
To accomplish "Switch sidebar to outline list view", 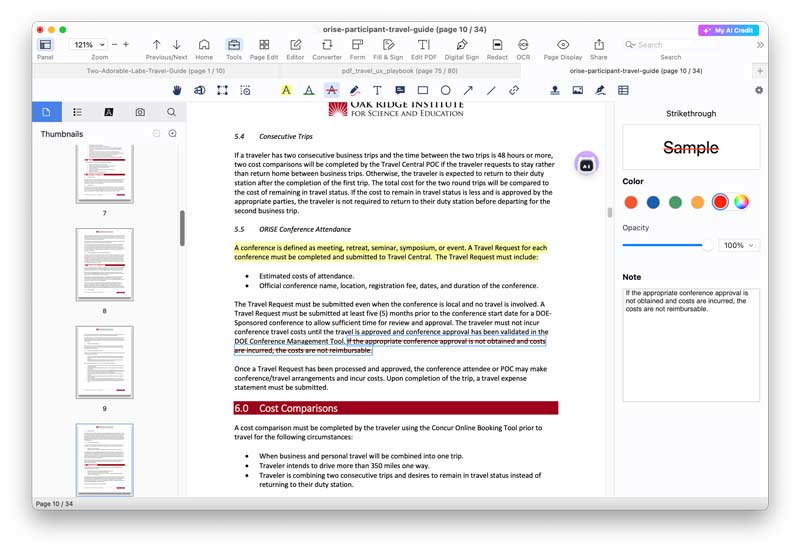I will pos(77,113).
